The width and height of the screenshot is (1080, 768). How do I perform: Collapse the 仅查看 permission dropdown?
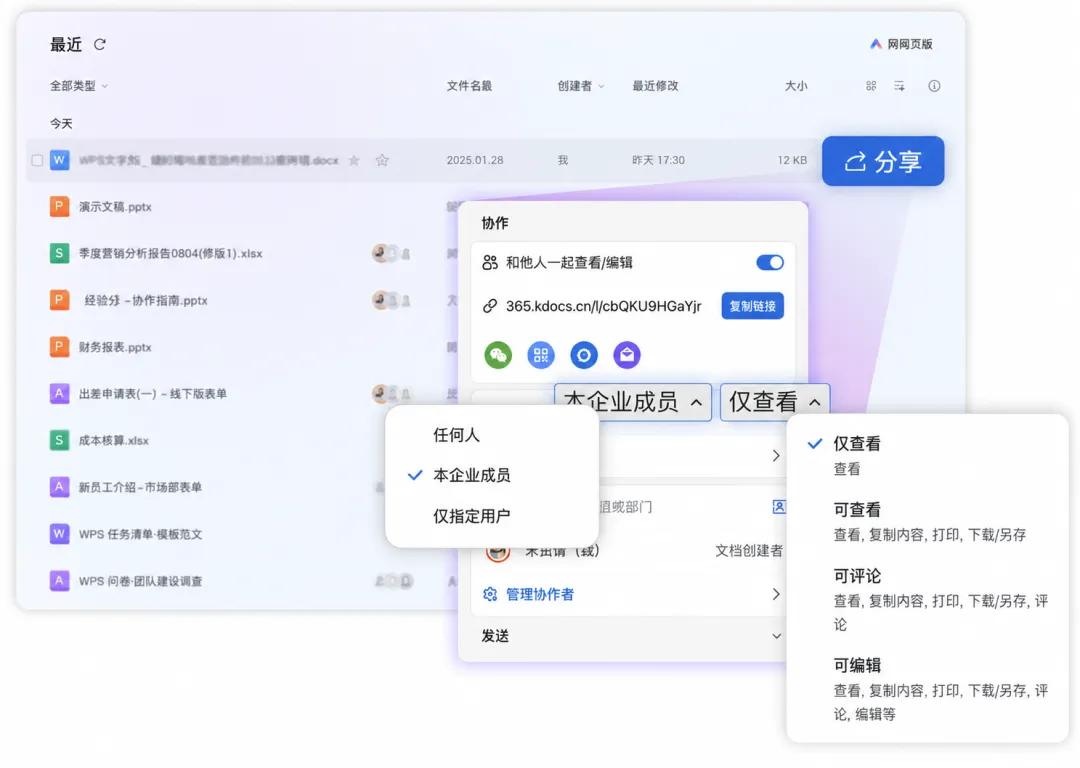(775, 402)
